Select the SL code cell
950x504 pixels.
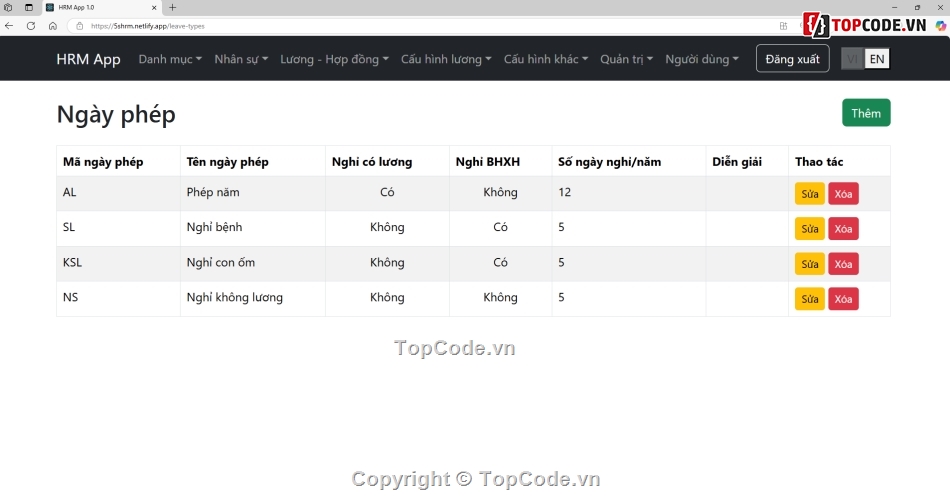[x=118, y=228]
